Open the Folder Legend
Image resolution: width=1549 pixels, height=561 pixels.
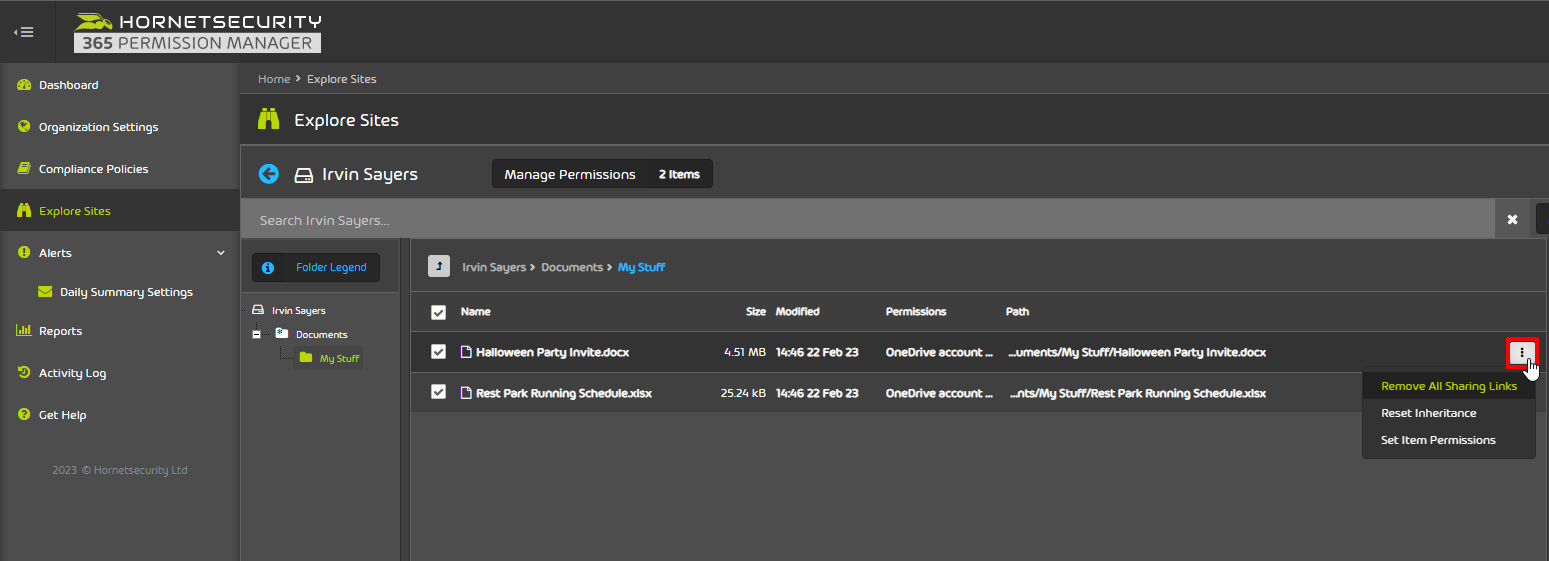316,267
